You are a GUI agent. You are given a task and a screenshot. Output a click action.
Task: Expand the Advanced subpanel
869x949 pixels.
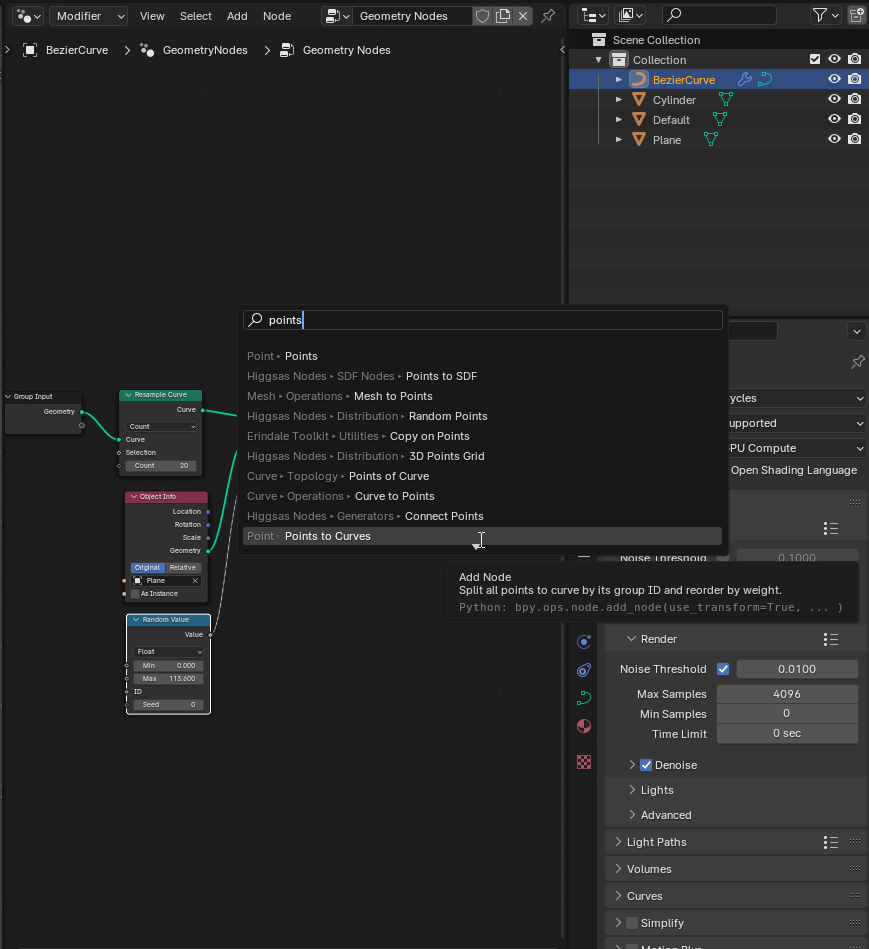pyautogui.click(x=632, y=815)
